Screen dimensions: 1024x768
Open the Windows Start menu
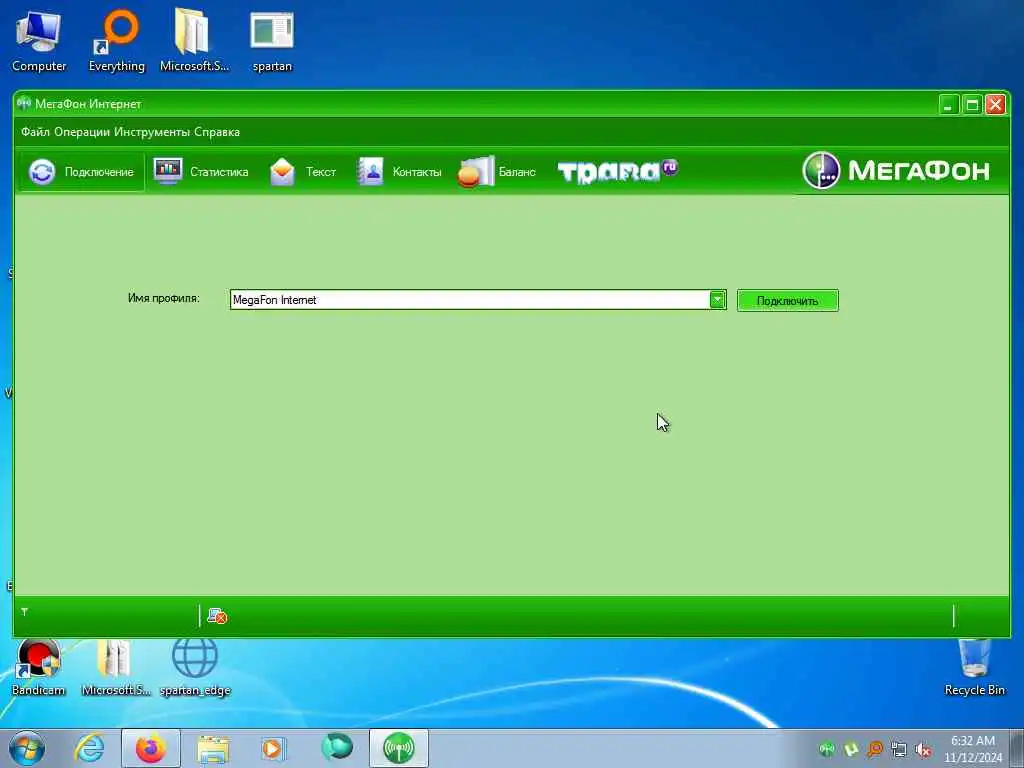(x=27, y=748)
